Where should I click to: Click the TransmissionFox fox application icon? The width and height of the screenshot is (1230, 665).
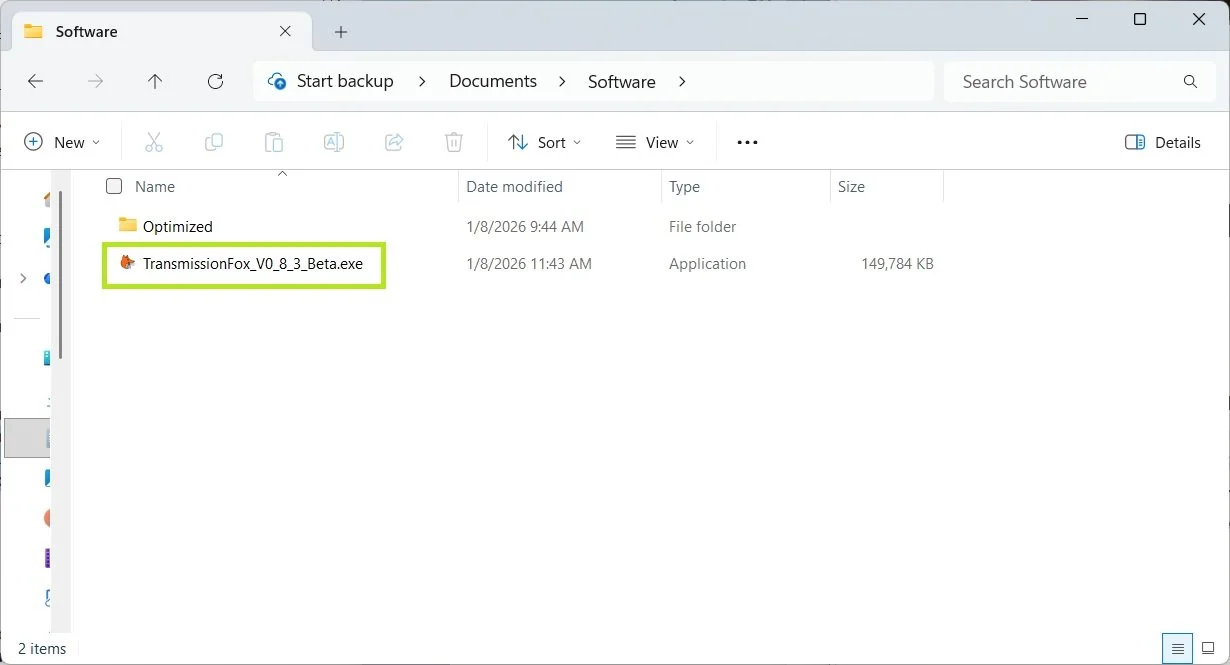click(127, 263)
